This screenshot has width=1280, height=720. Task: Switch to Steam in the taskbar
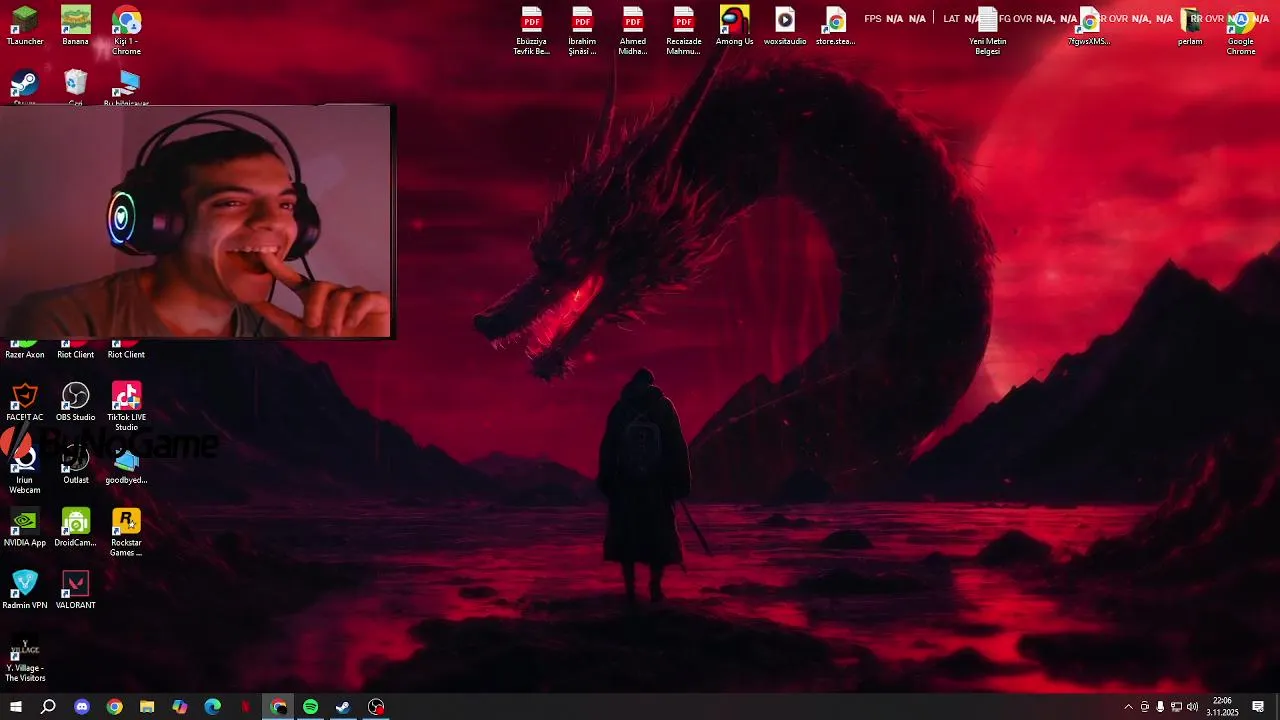tap(343, 707)
